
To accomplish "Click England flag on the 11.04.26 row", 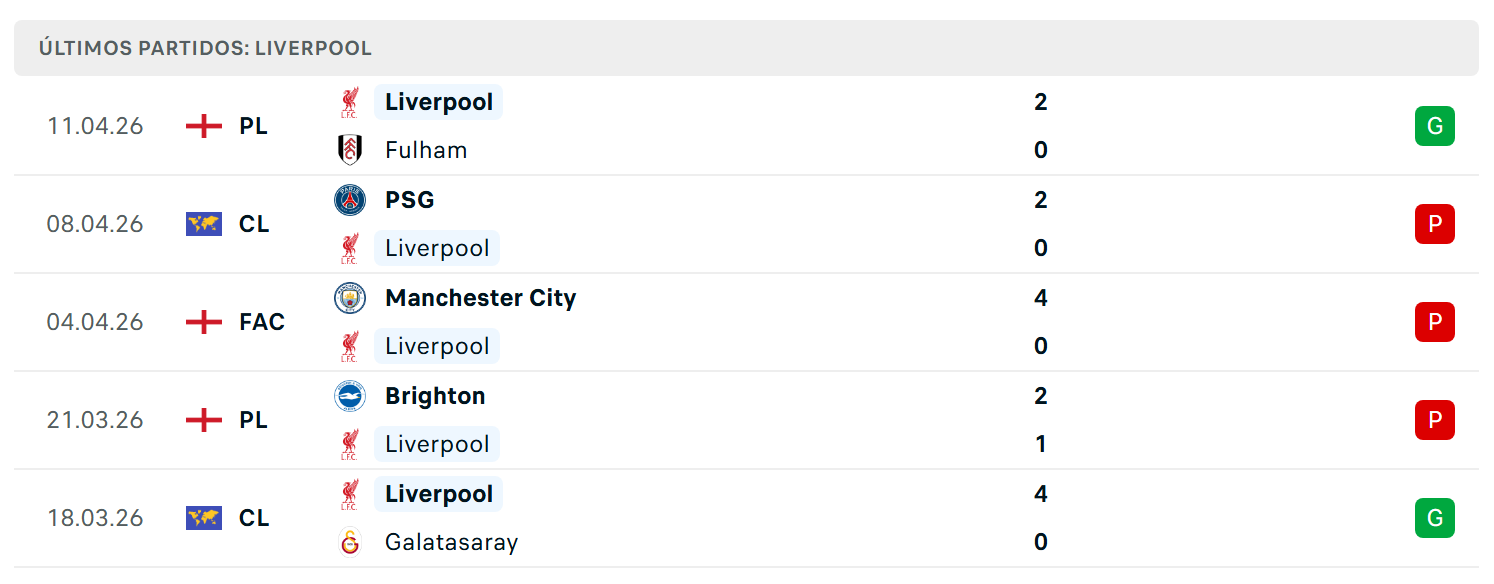I will 204,126.
